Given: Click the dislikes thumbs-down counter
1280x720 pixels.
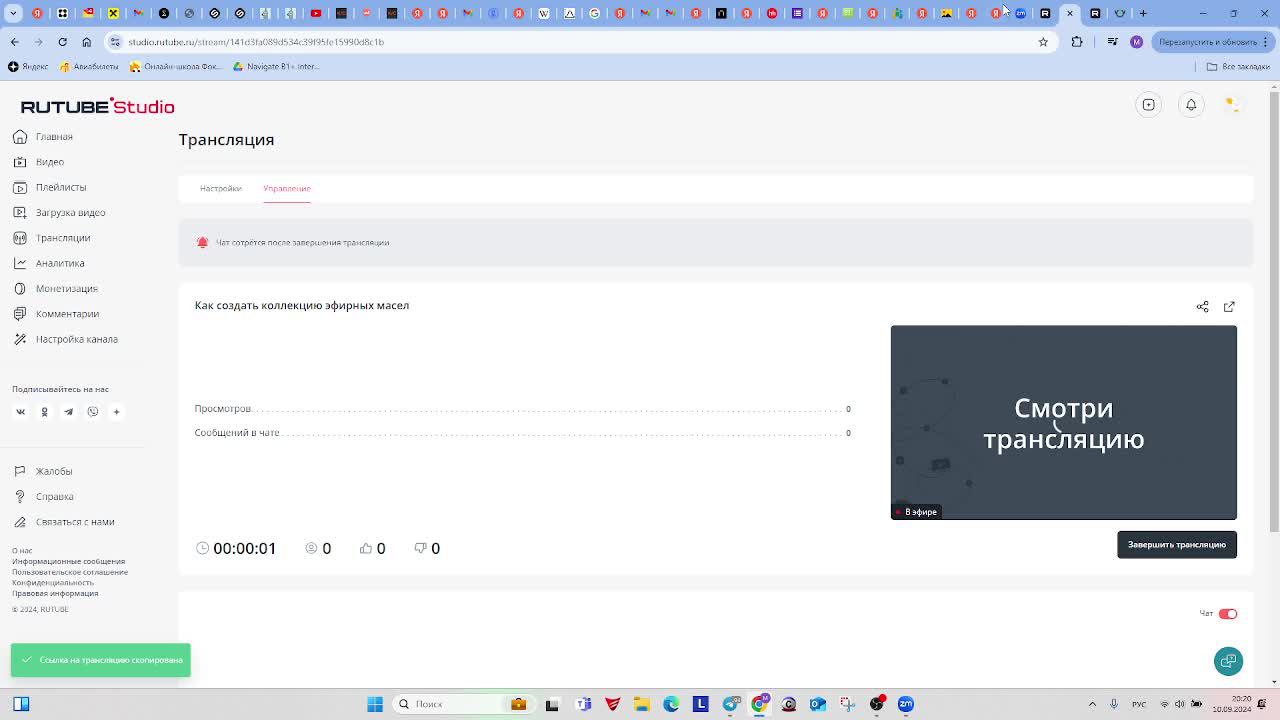Looking at the screenshot, I should tap(427, 548).
